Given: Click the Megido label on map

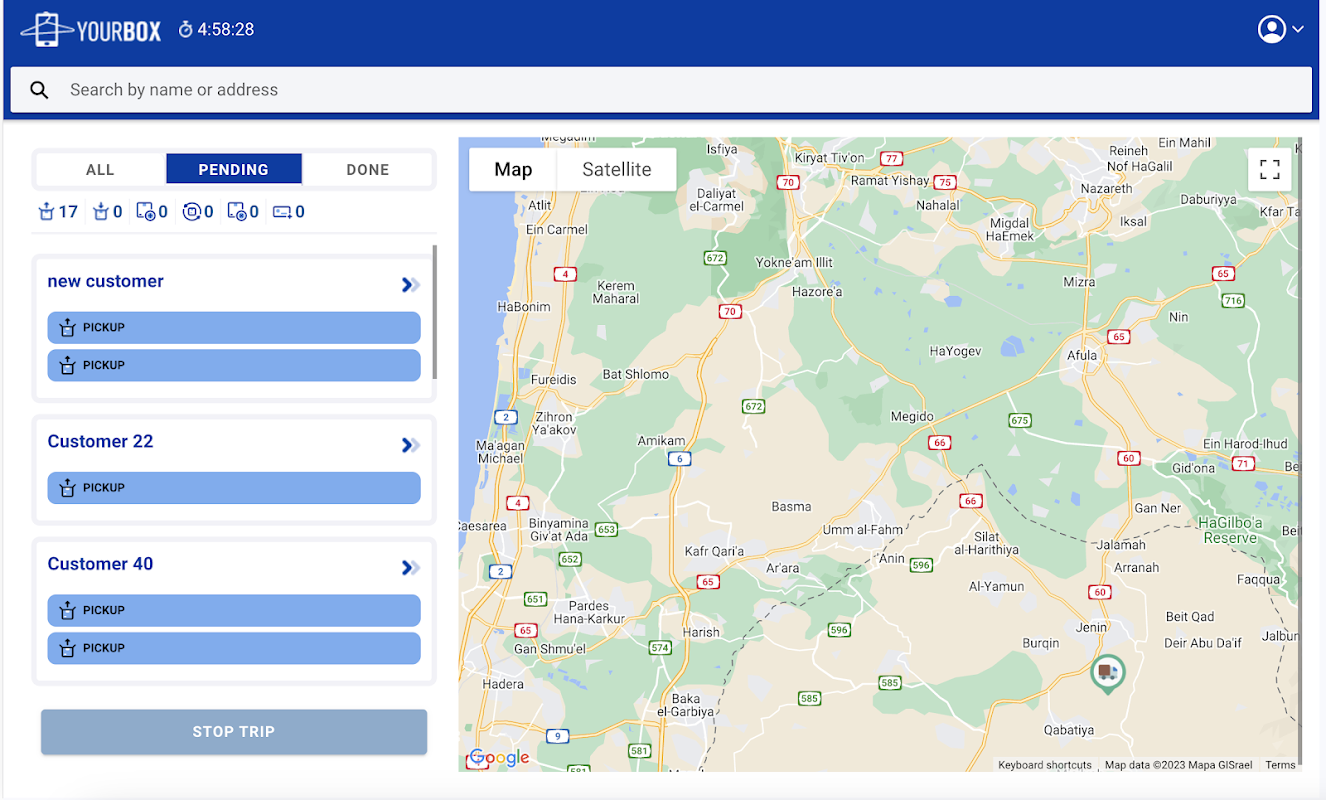Looking at the screenshot, I should coord(912,416).
